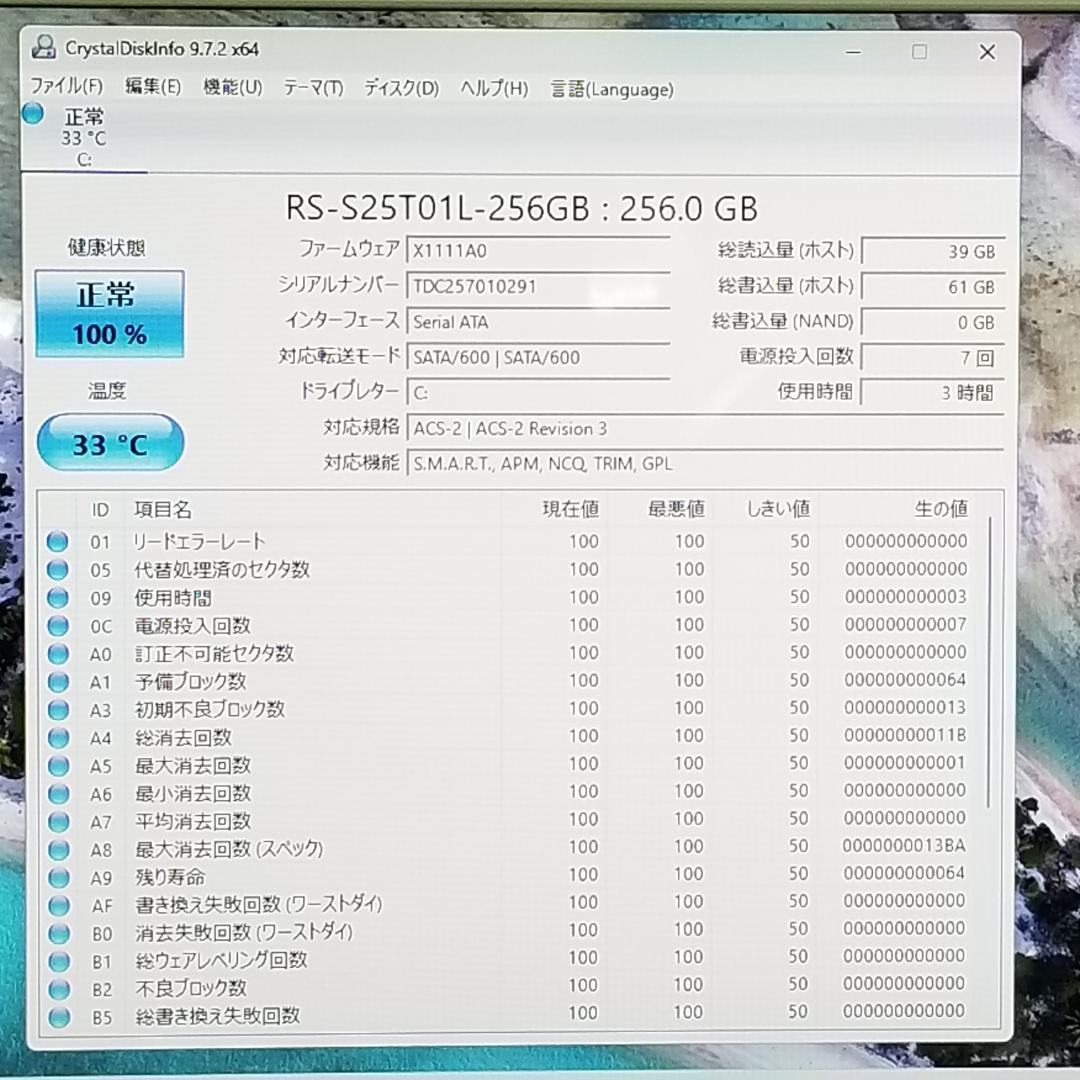1080x1080 pixels.
Task: Open the ディスク(D) menu
Action: click(401, 88)
